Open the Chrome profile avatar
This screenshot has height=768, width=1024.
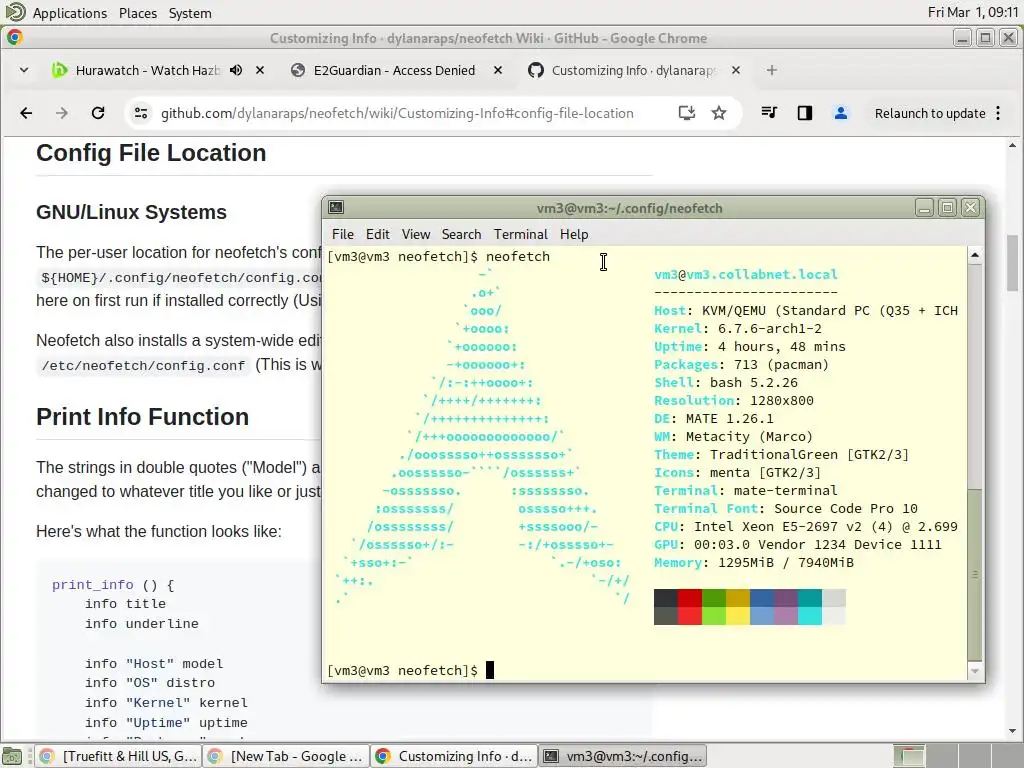pos(840,113)
